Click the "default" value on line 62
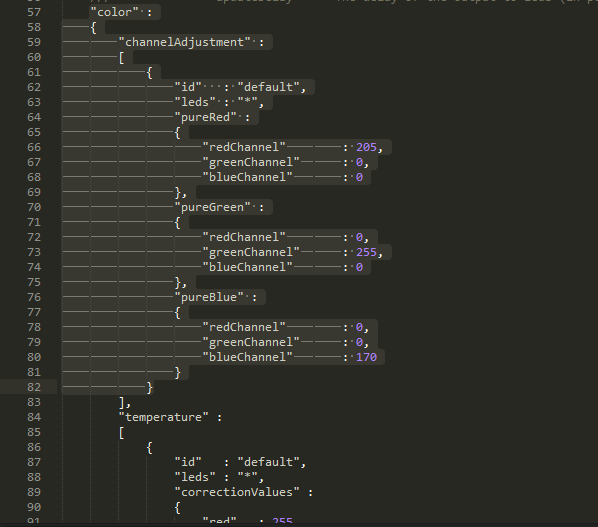Viewport: 598px width, 527px height. [x=268, y=87]
